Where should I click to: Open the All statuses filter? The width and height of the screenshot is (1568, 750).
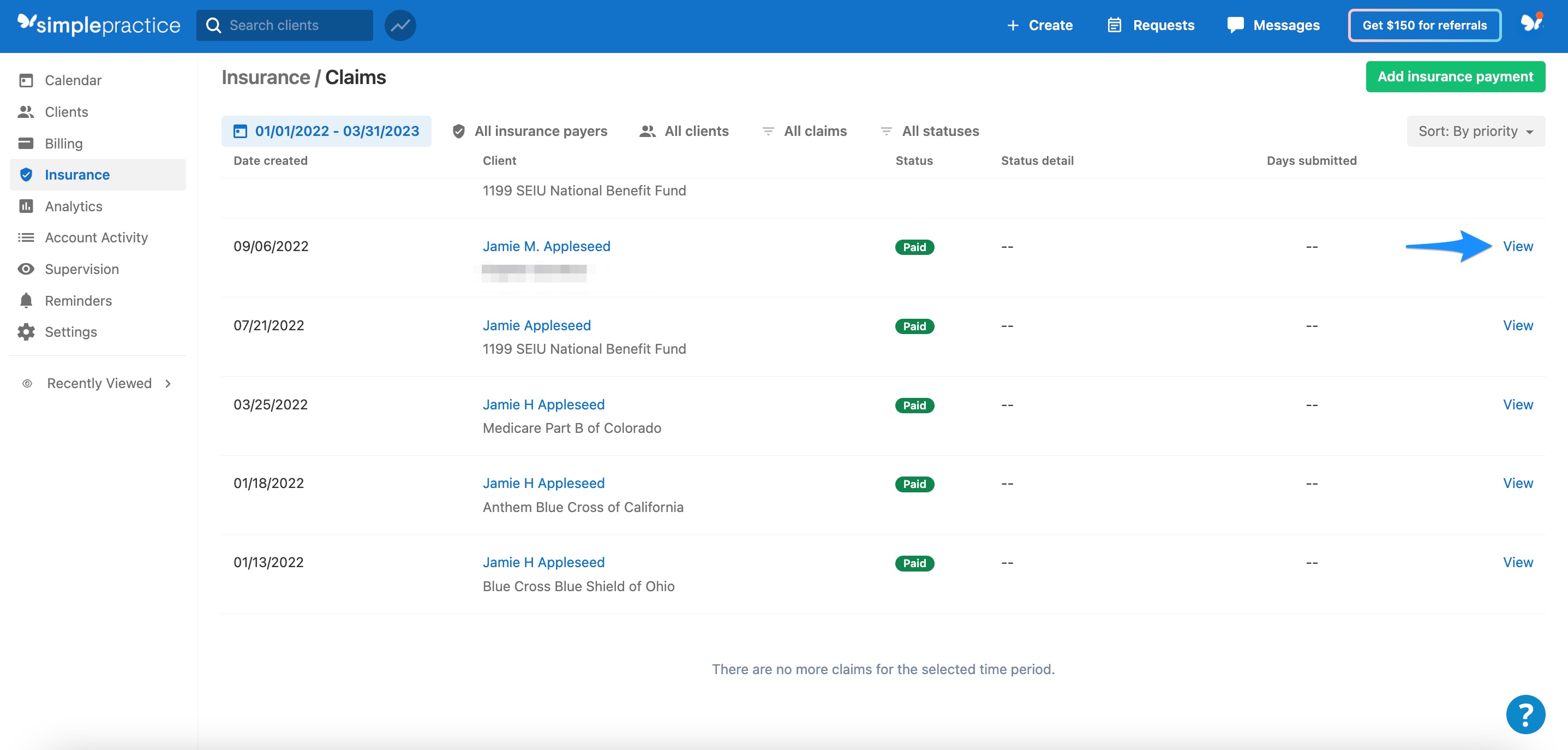point(930,131)
